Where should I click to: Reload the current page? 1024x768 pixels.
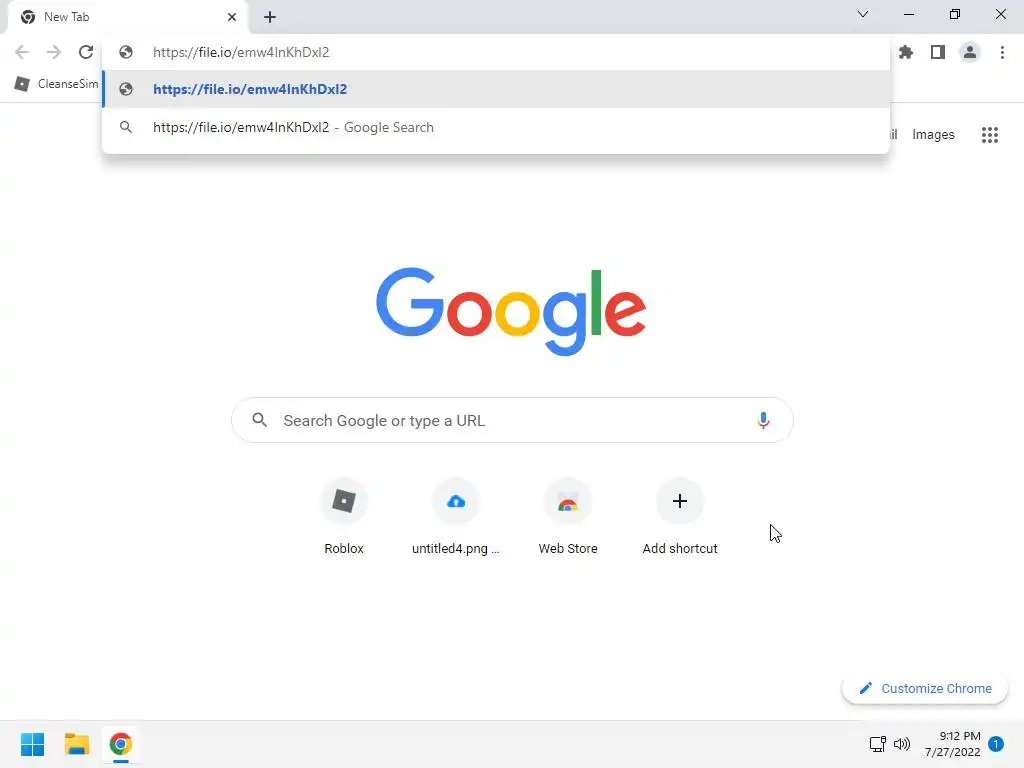pyautogui.click(x=86, y=52)
